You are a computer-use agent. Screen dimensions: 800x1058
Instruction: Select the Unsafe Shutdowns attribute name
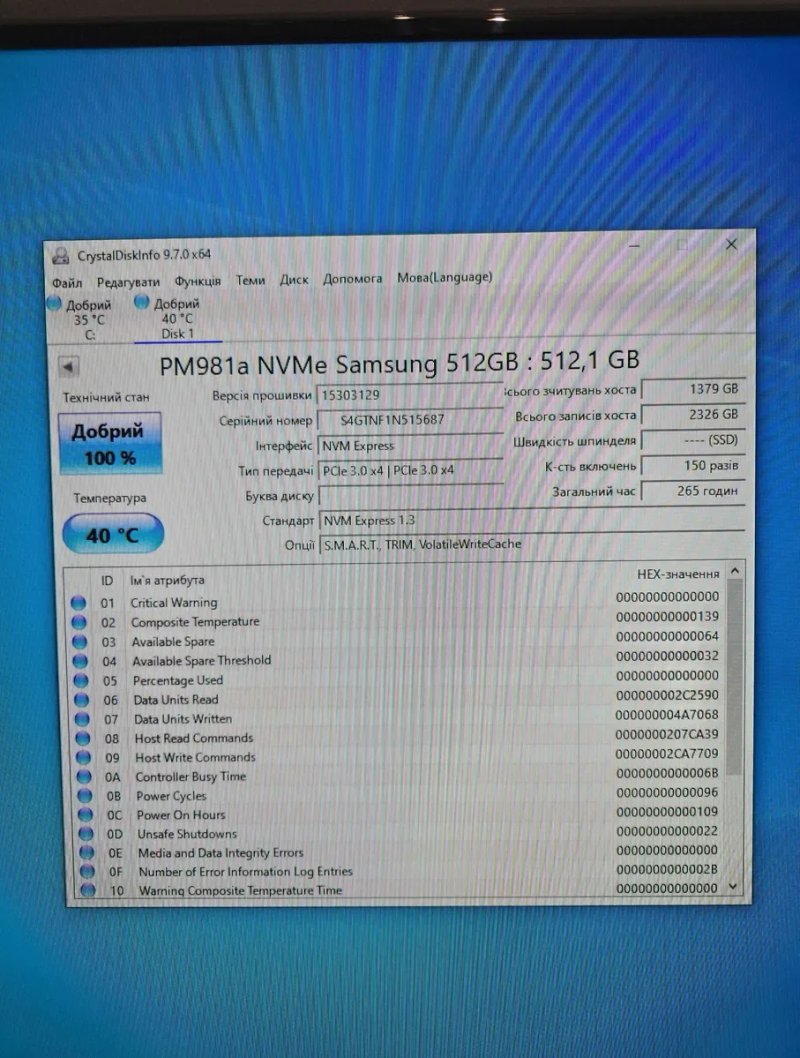tap(188, 834)
